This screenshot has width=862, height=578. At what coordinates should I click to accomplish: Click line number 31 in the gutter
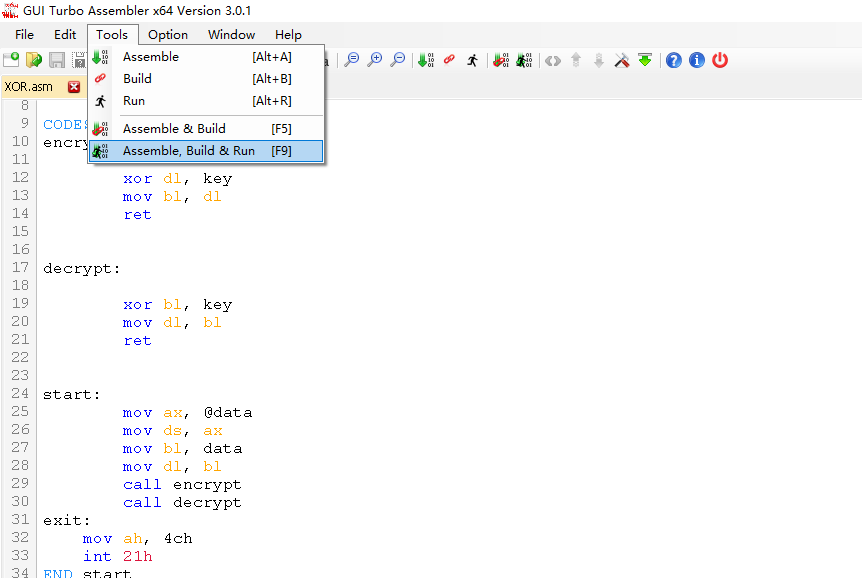click(x=20, y=519)
